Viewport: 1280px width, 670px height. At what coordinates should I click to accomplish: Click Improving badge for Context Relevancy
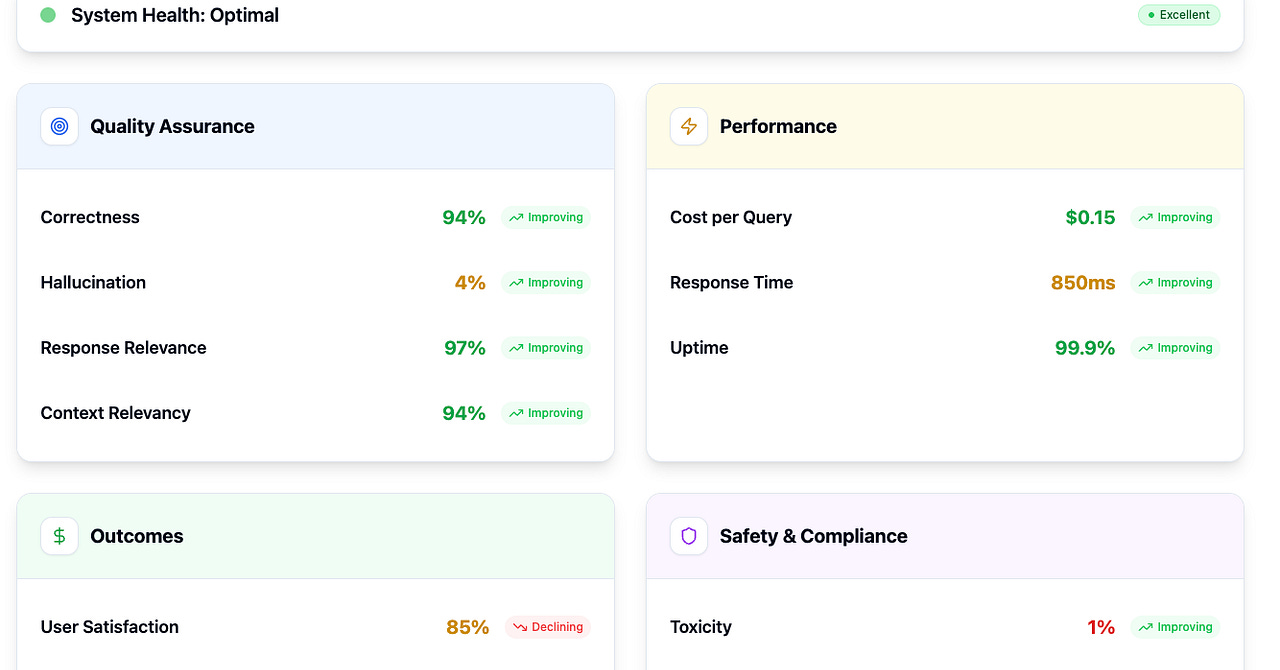546,413
